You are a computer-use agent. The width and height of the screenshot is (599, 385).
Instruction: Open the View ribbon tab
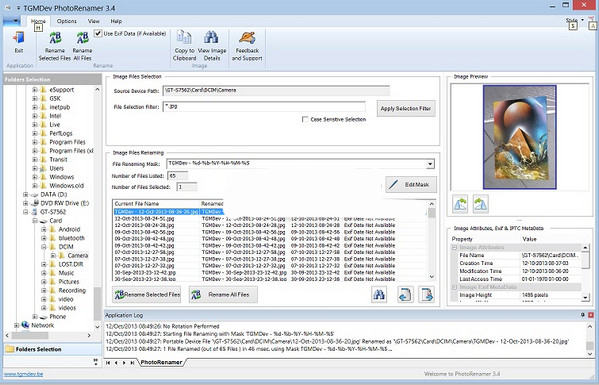click(94, 21)
